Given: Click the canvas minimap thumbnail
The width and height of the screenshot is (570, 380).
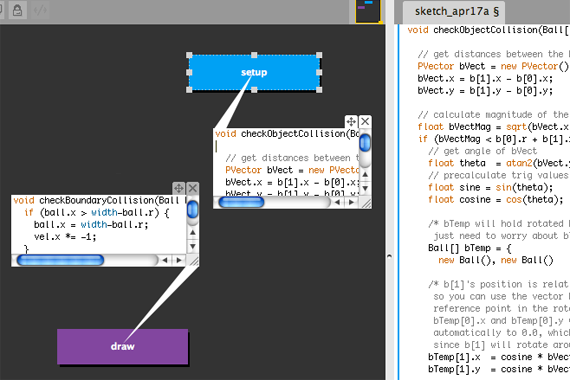Looking at the screenshot, I should coord(368,11).
